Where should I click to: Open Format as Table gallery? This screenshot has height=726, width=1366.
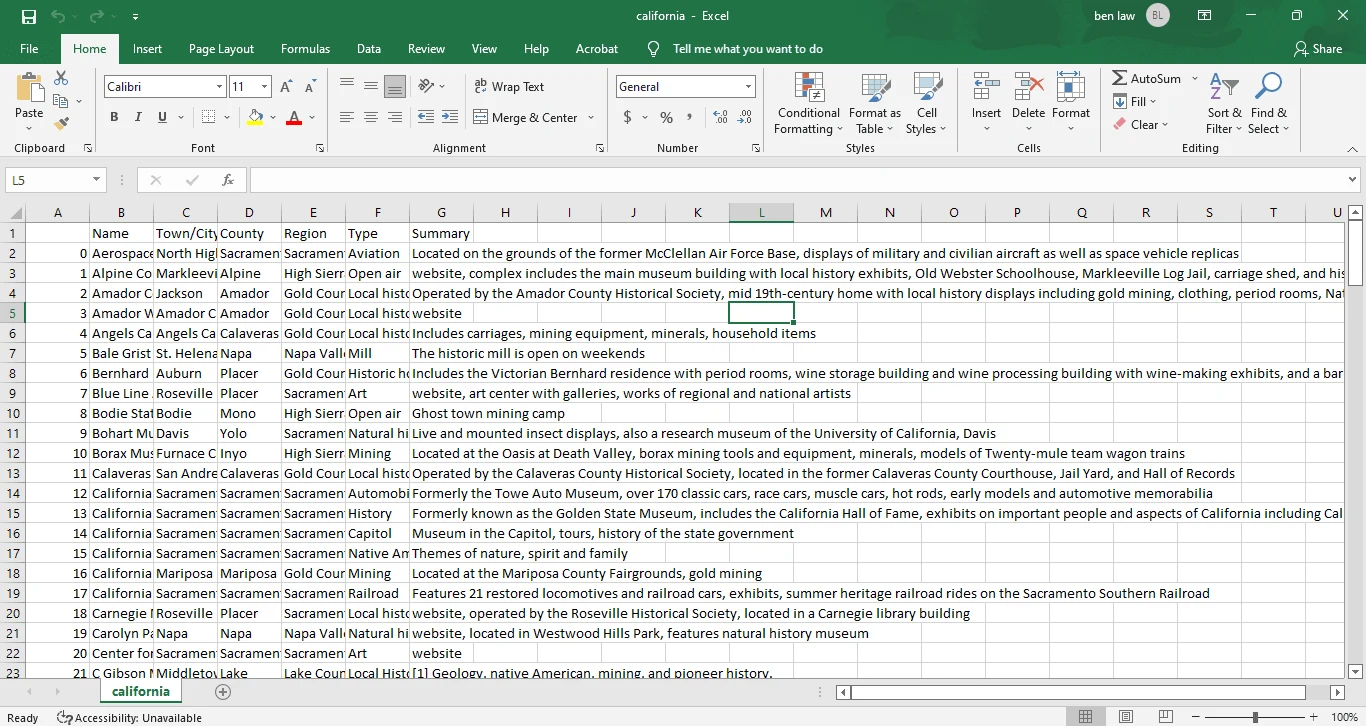pos(875,103)
